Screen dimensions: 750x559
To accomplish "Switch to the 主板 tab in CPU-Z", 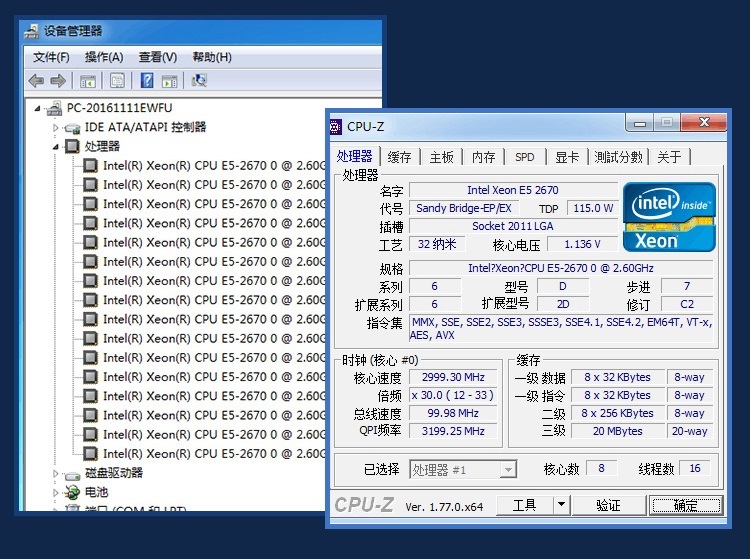I will [441, 157].
